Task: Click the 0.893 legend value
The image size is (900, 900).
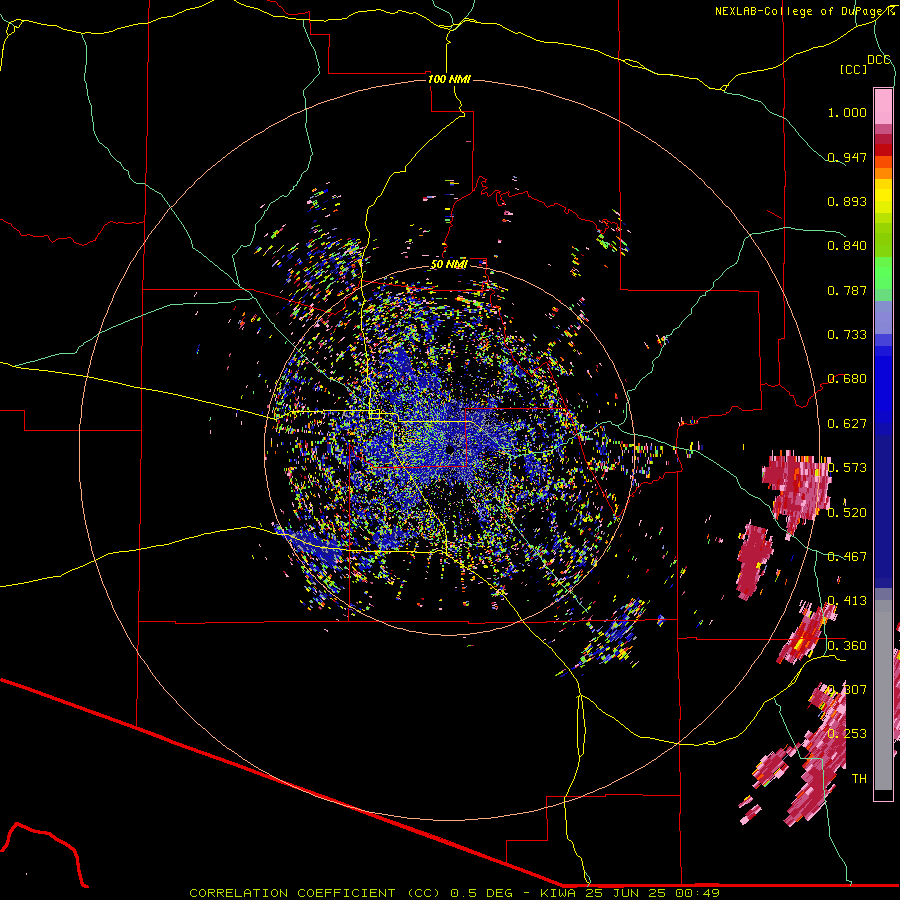Action: tap(847, 201)
